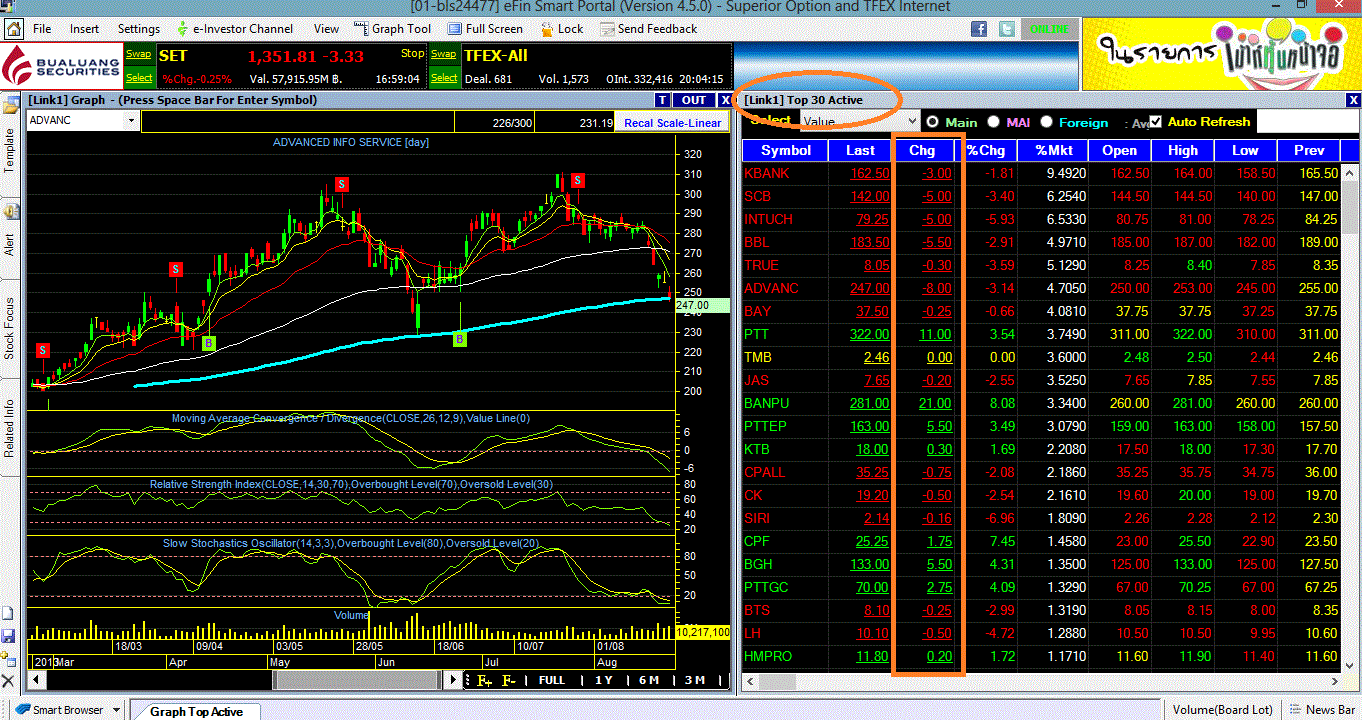Click the home icon beside File menu
The height and width of the screenshot is (720, 1362).
pyautogui.click(x=15, y=29)
